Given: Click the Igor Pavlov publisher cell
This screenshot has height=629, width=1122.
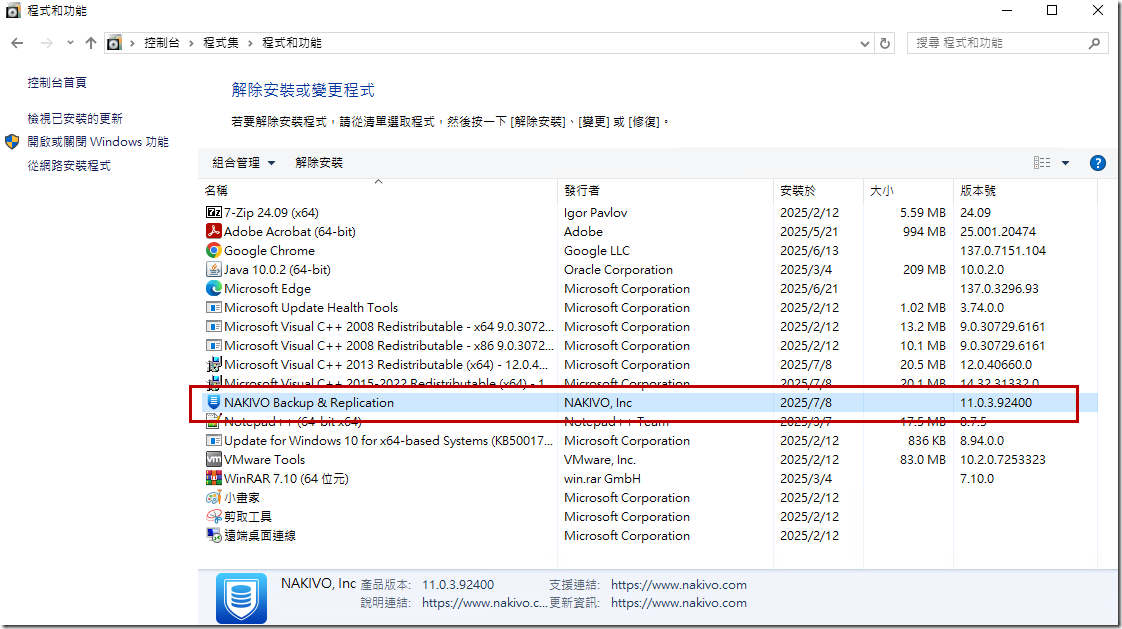Looking at the screenshot, I should tap(595, 213).
